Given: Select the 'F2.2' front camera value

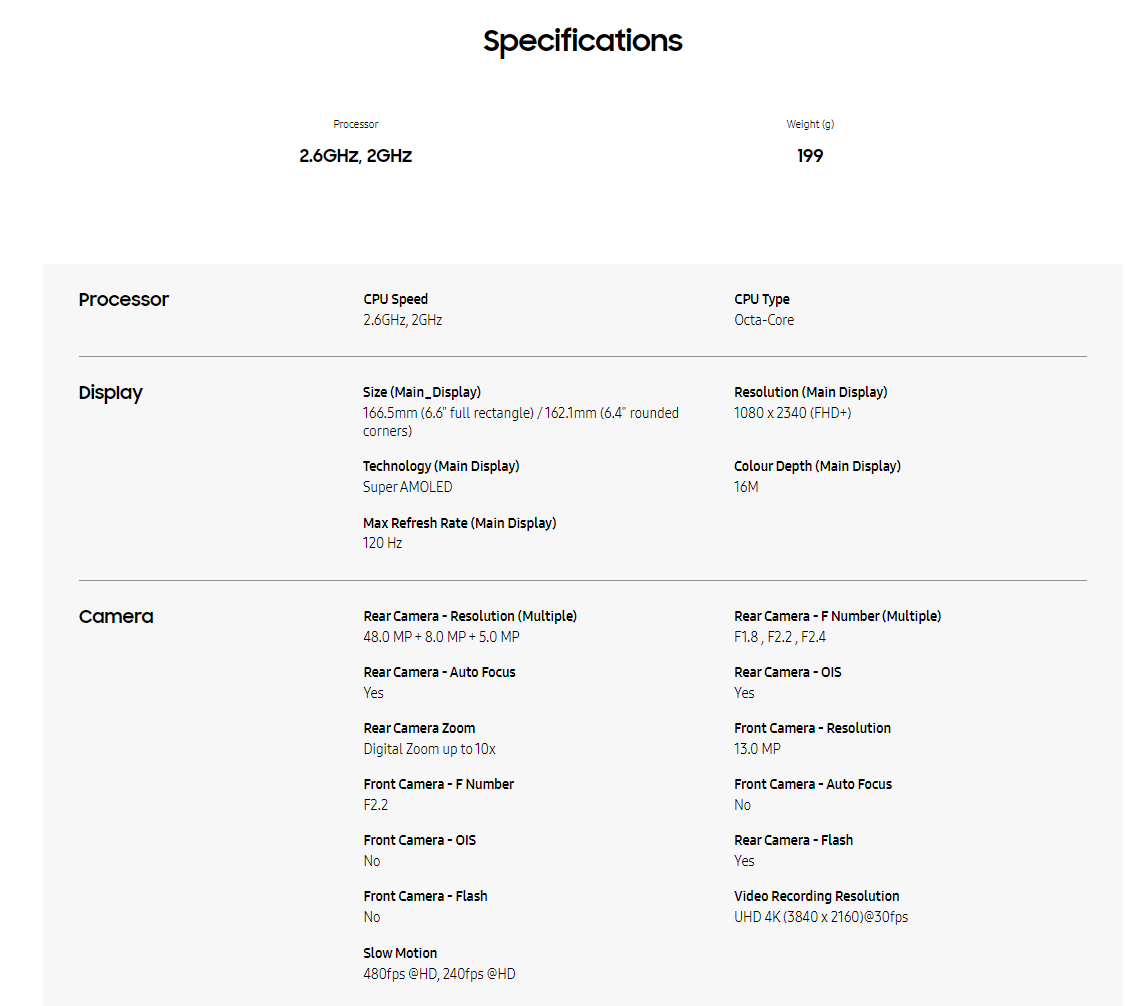Looking at the screenshot, I should pyautogui.click(x=376, y=805).
